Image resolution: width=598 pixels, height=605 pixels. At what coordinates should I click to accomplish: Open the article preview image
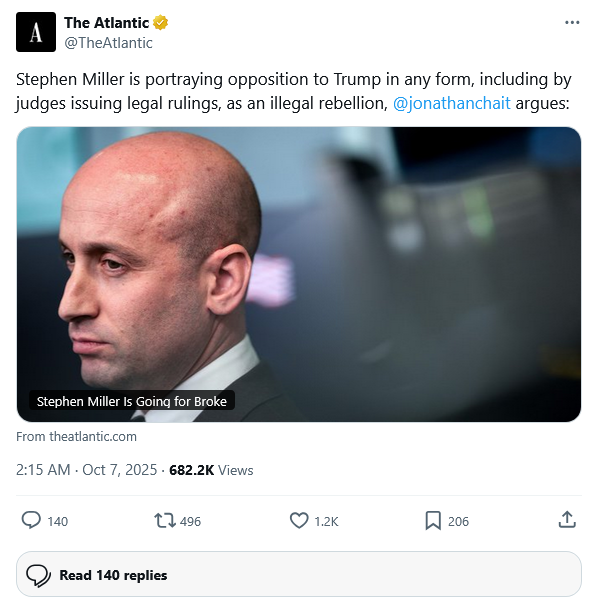(299, 274)
